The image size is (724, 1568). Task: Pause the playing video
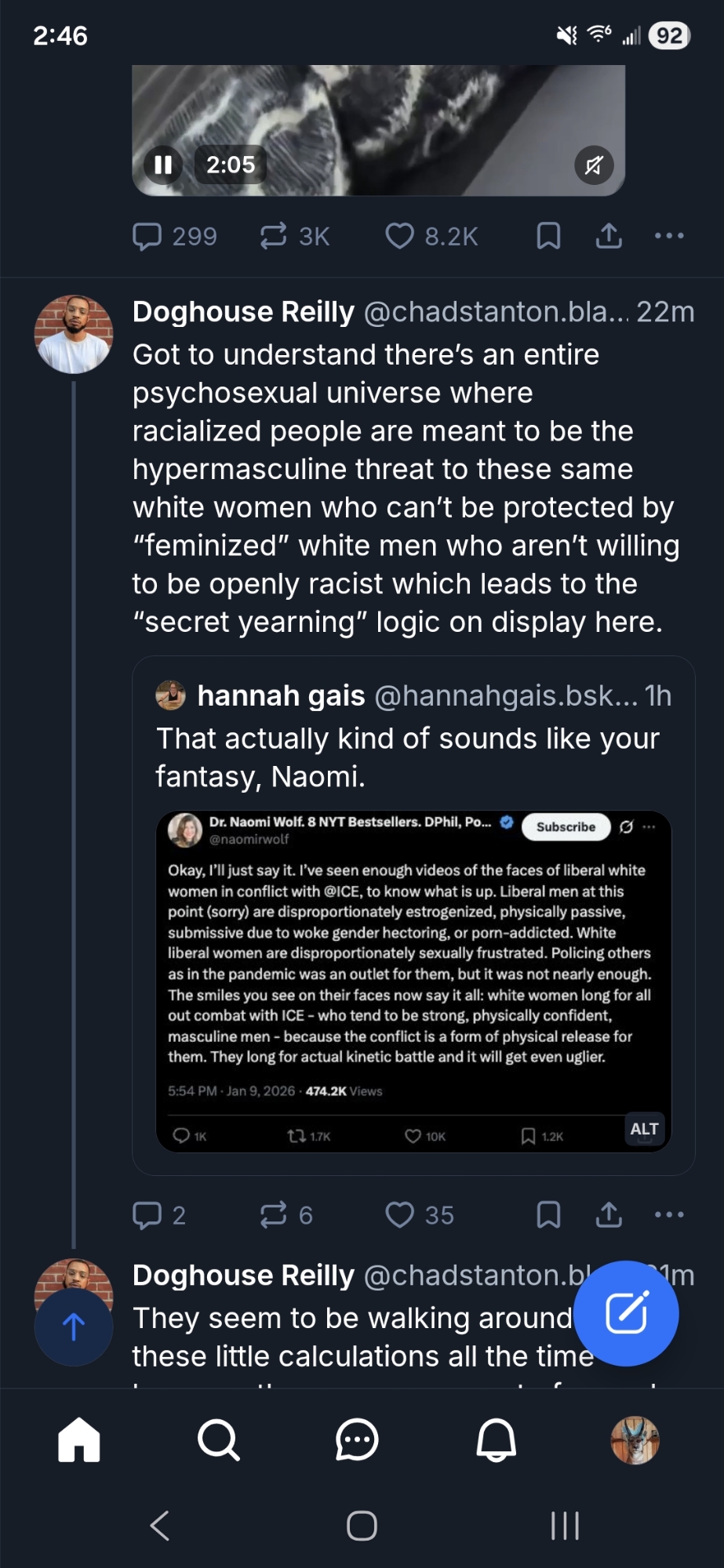click(x=163, y=165)
